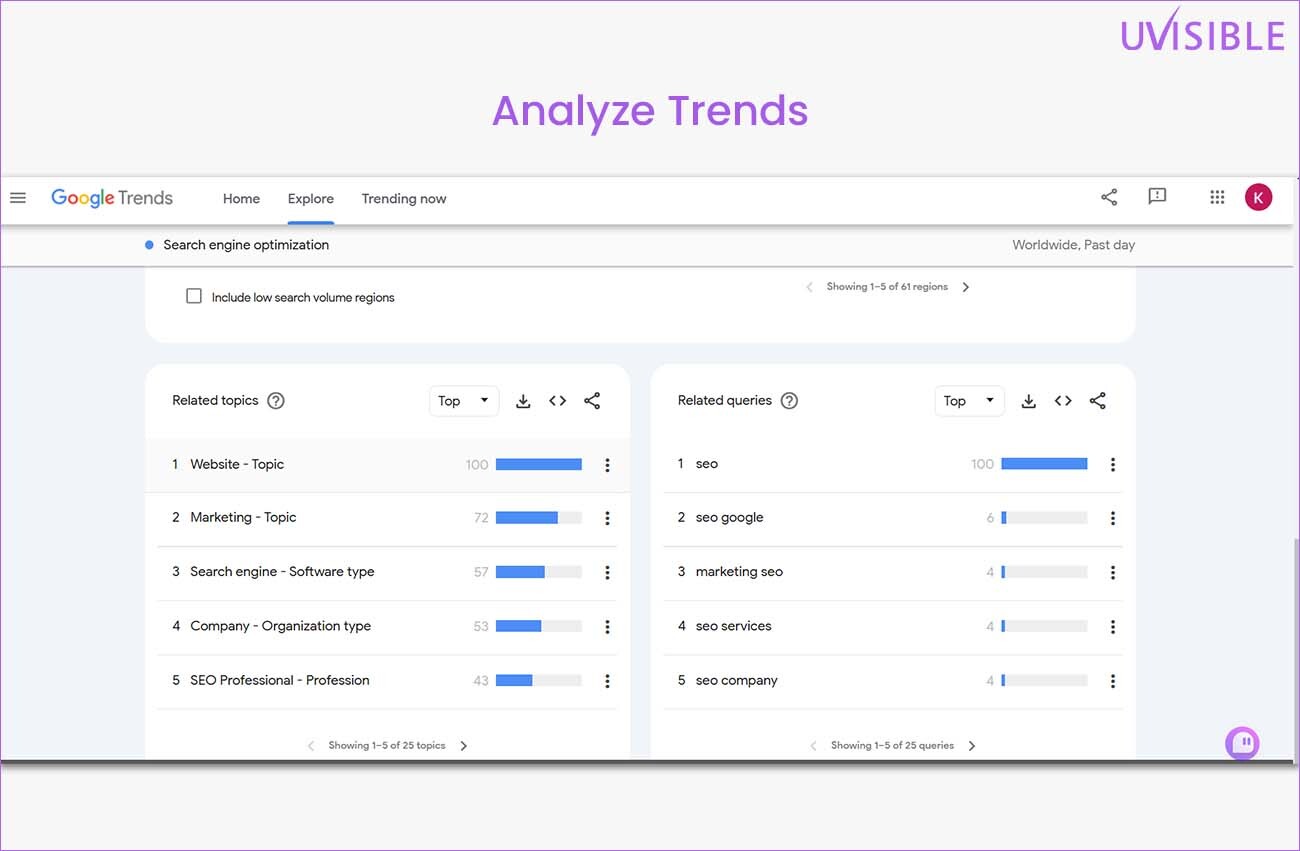
Task: Click the seo company query
Action: 736,680
